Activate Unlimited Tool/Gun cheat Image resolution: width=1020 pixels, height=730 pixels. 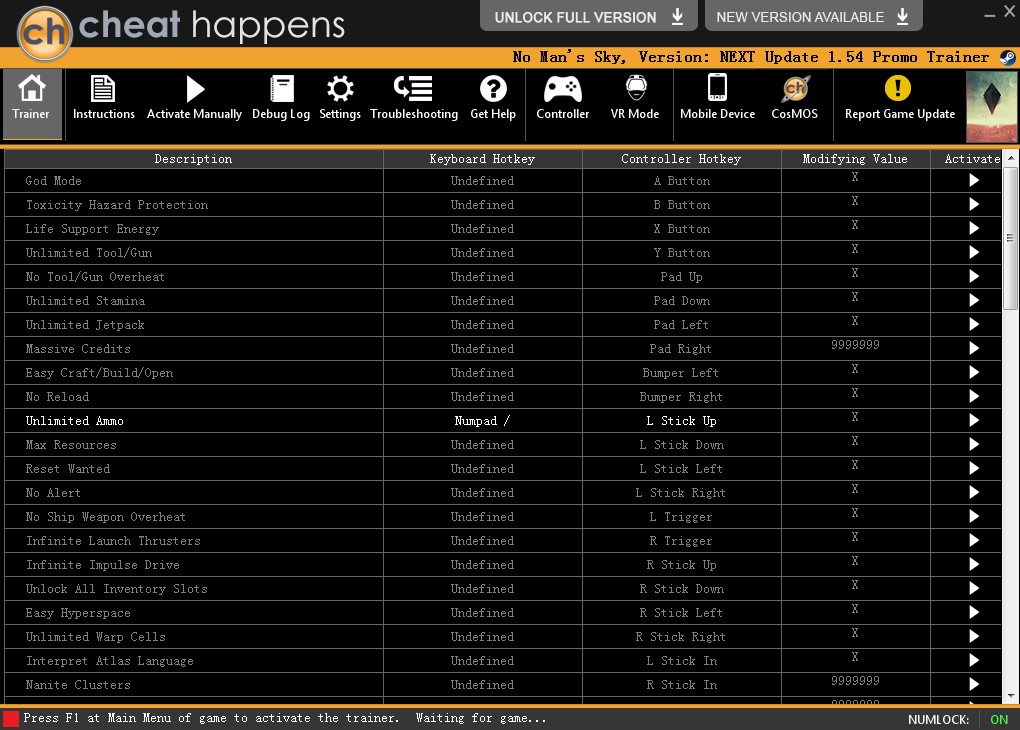[973, 252]
